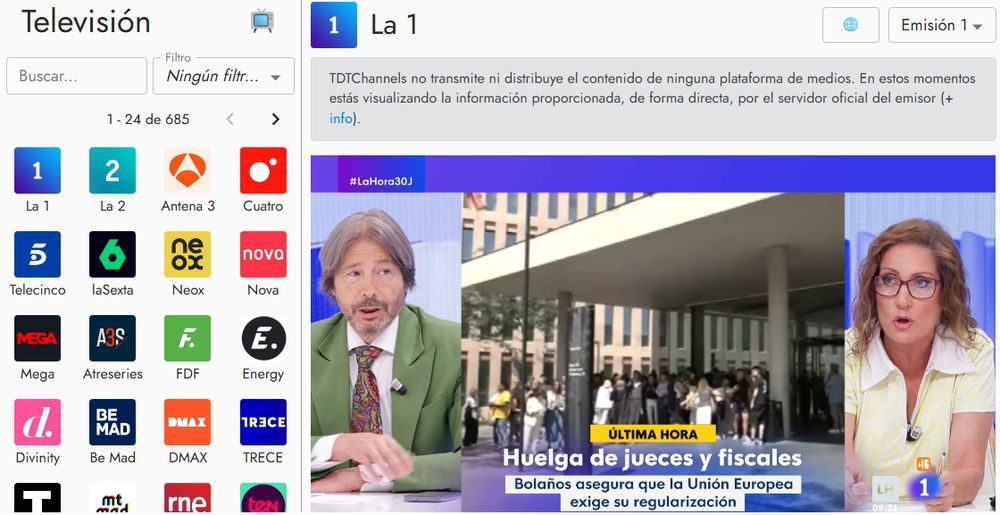Select the FDF channel
The width and height of the screenshot is (1000, 515).
(x=188, y=338)
